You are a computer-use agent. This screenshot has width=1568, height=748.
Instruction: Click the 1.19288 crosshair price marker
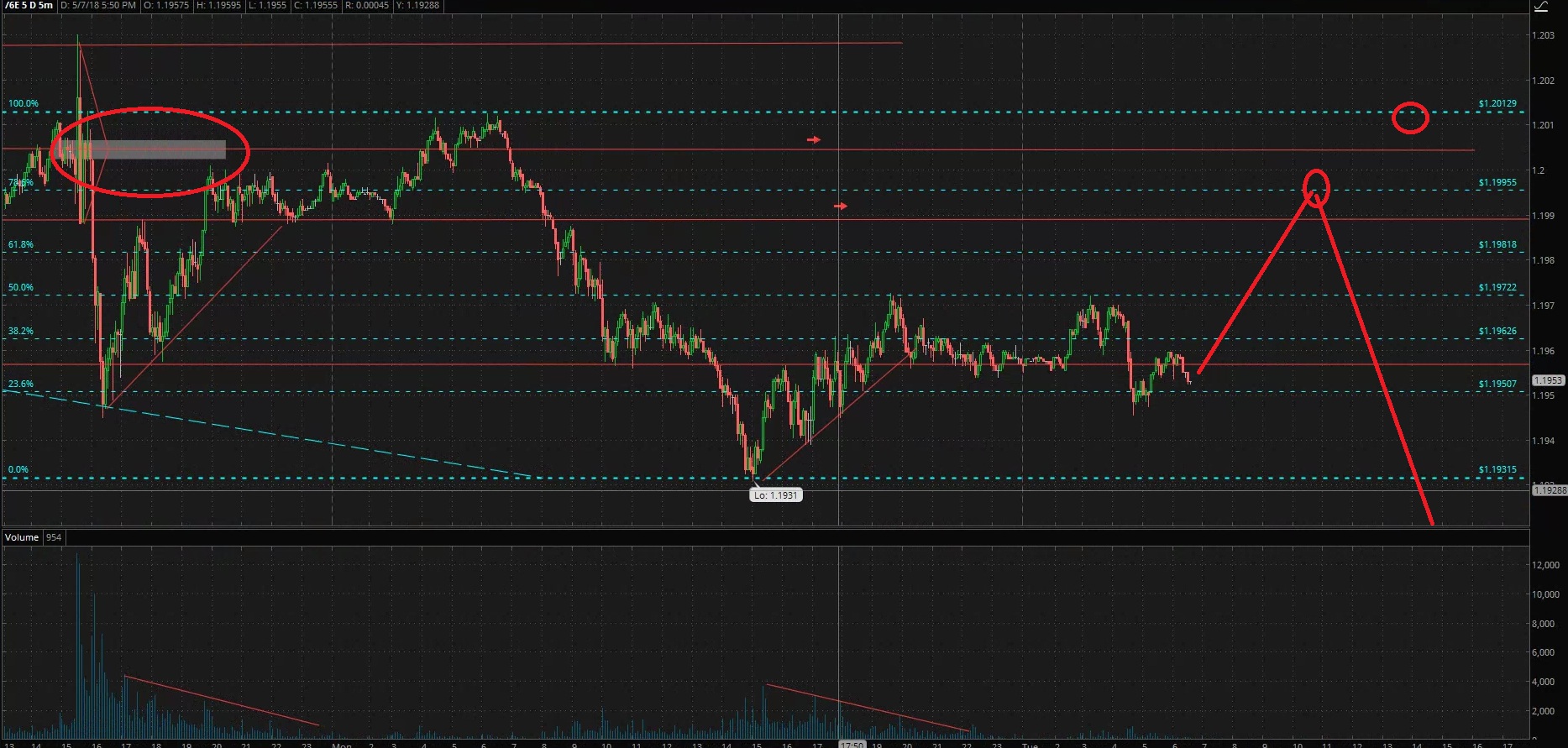(x=1550, y=490)
